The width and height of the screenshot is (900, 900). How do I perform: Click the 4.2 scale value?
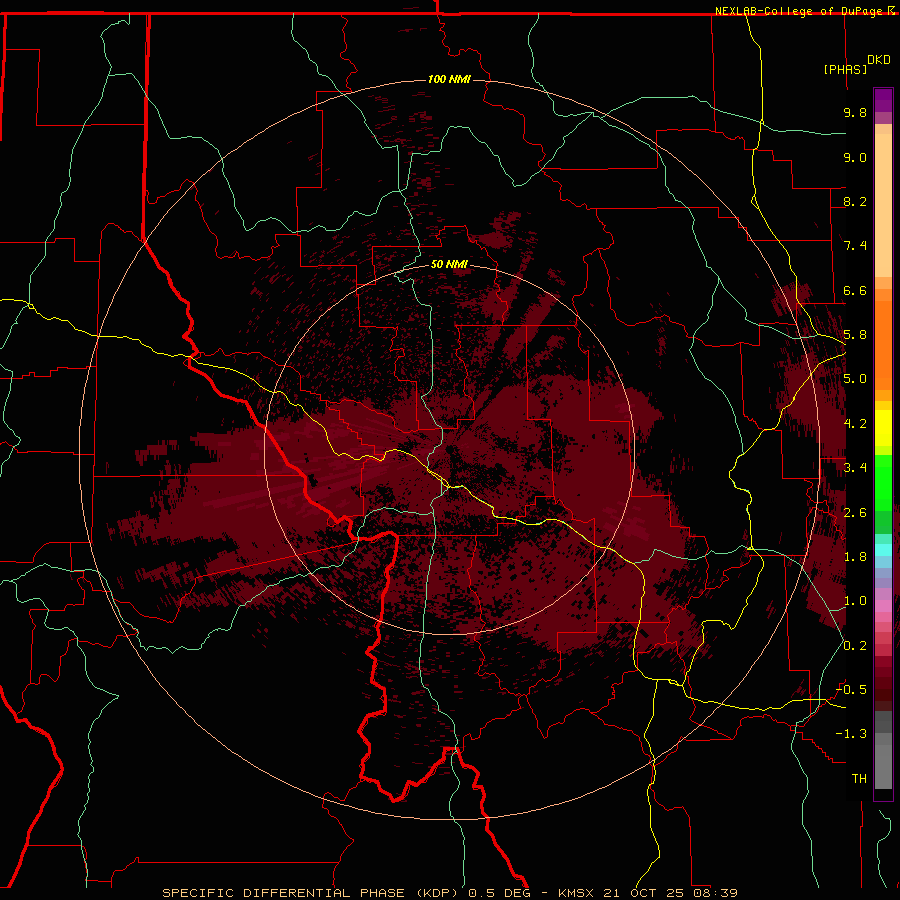(x=855, y=424)
